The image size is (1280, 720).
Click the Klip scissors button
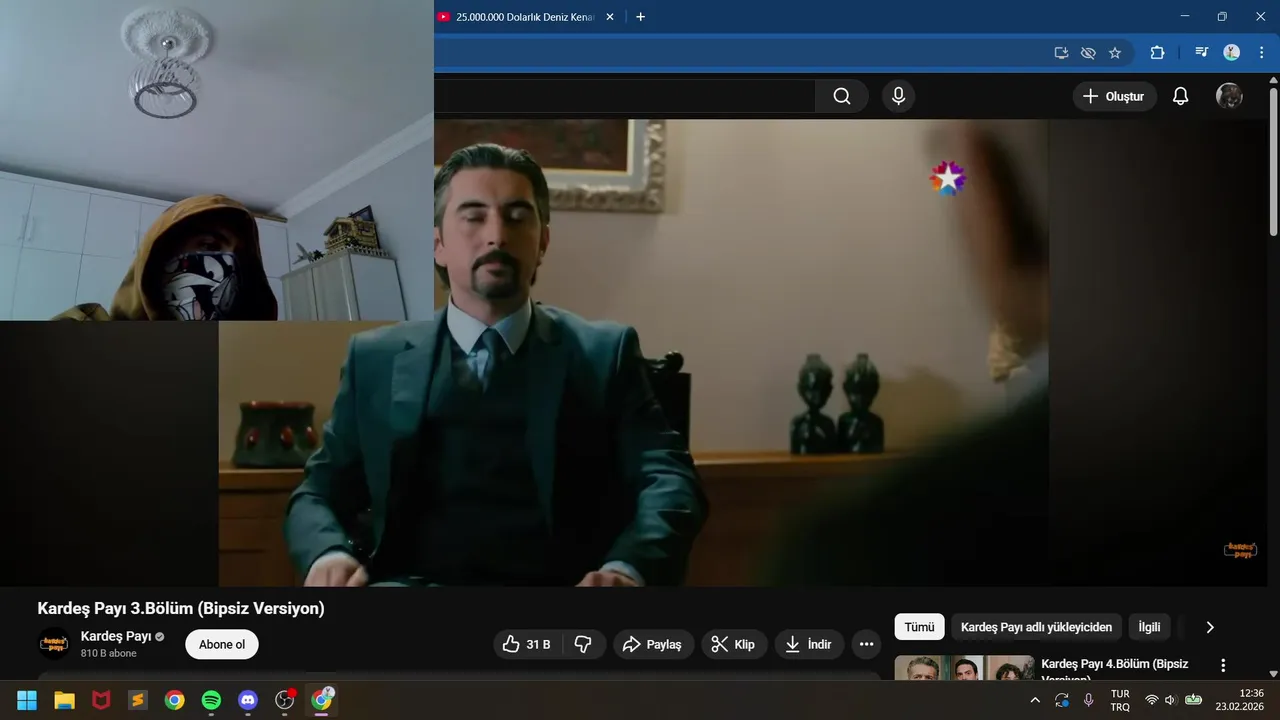pyautogui.click(x=734, y=644)
